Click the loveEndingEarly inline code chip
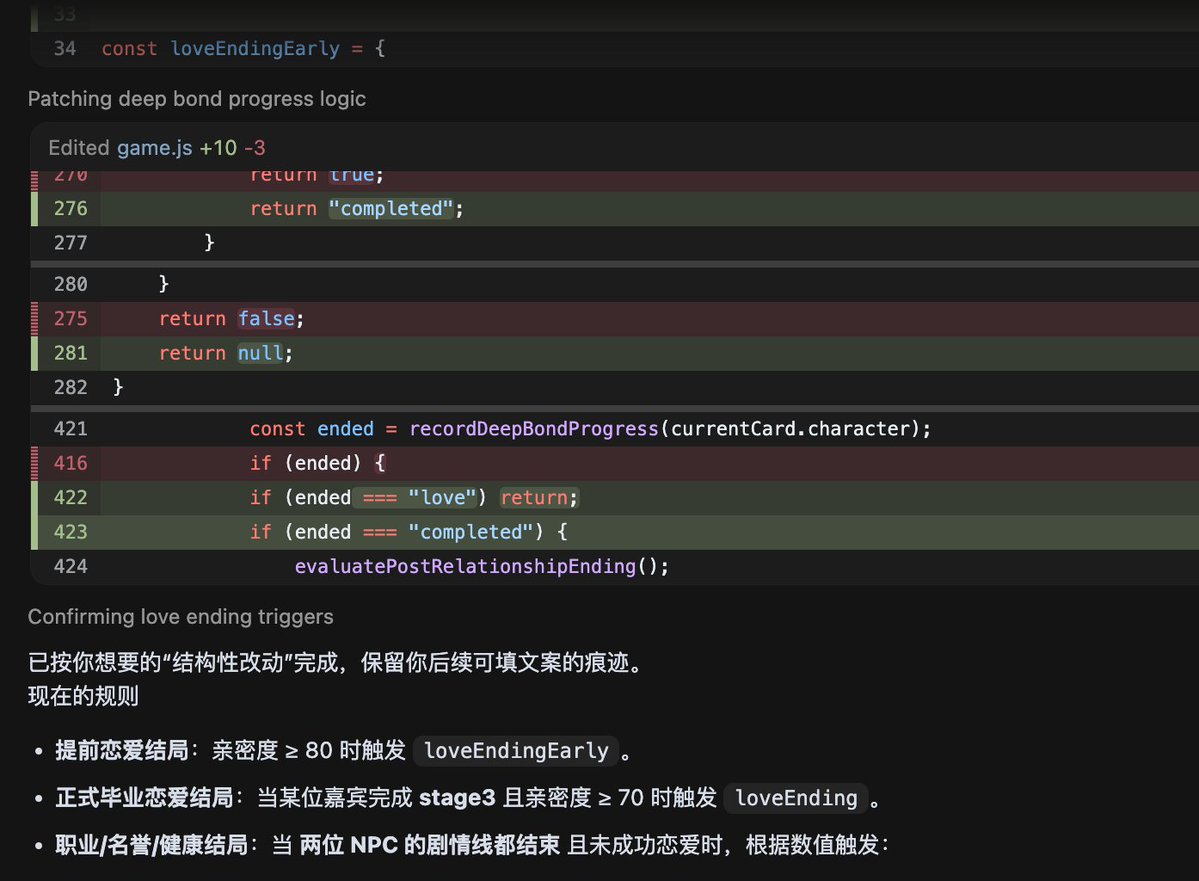 (516, 751)
